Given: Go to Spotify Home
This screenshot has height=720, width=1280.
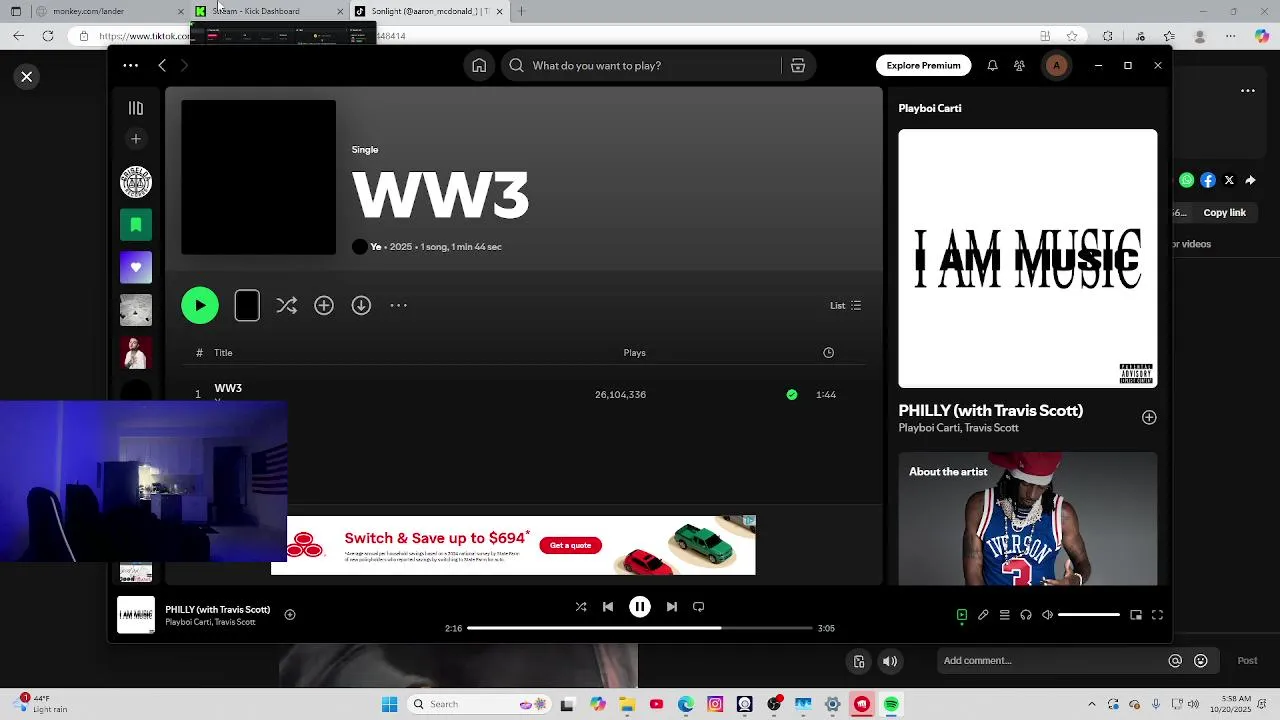Looking at the screenshot, I should pyautogui.click(x=479, y=66).
